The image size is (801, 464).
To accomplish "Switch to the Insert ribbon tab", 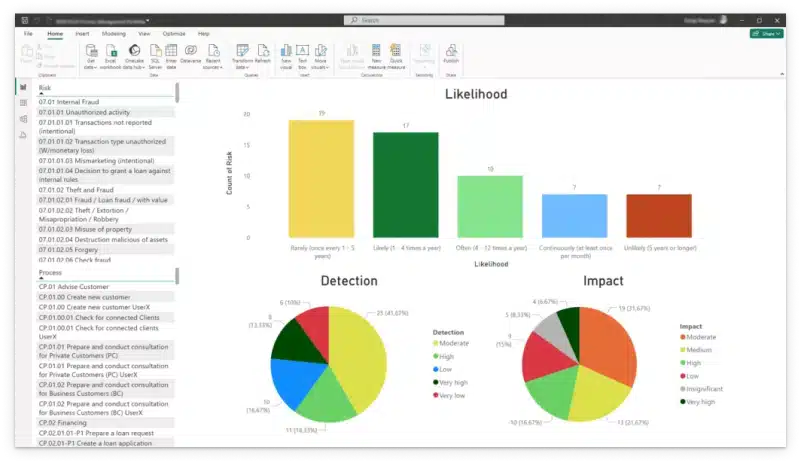I will coord(82,34).
